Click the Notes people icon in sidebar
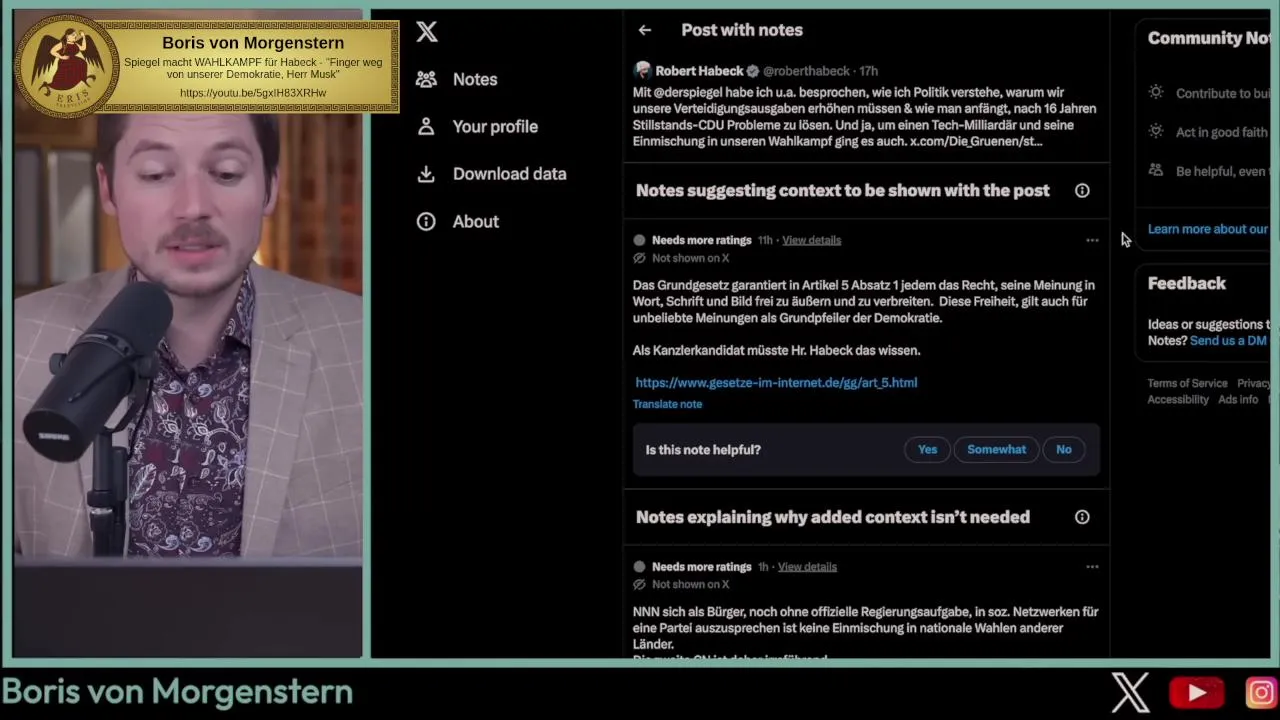Viewport: 1280px width, 720px height. tap(426, 79)
